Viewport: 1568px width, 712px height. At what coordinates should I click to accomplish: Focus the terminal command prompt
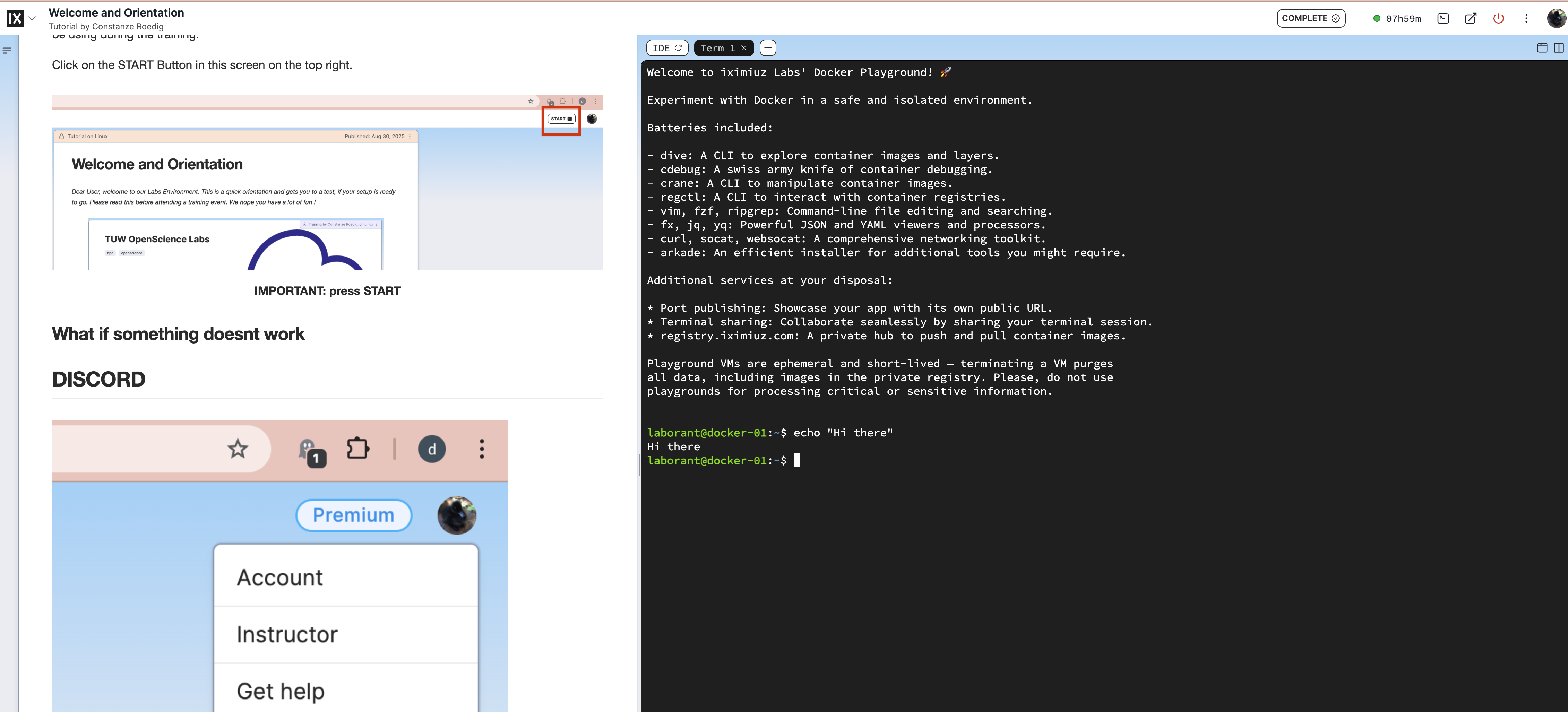tap(798, 461)
